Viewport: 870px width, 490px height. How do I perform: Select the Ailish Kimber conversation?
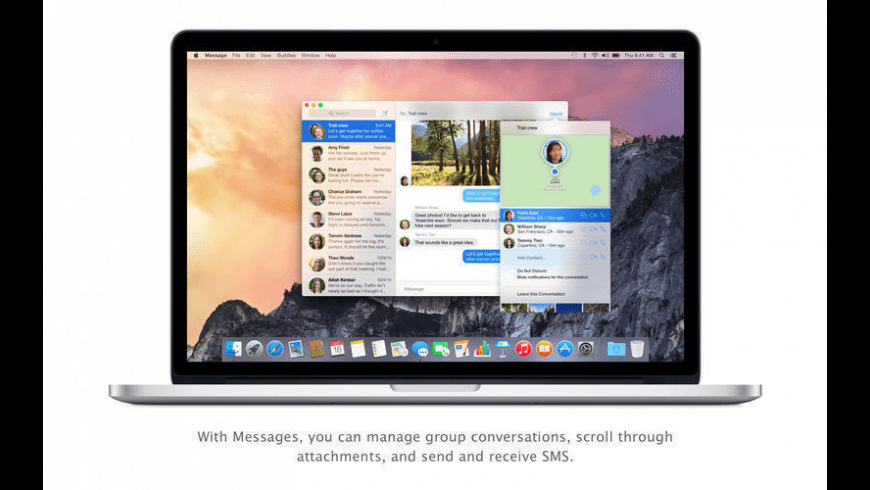(348, 285)
